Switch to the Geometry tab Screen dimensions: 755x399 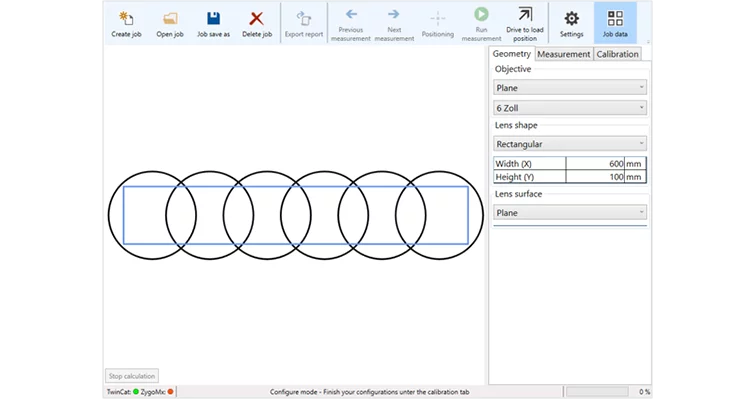511,54
